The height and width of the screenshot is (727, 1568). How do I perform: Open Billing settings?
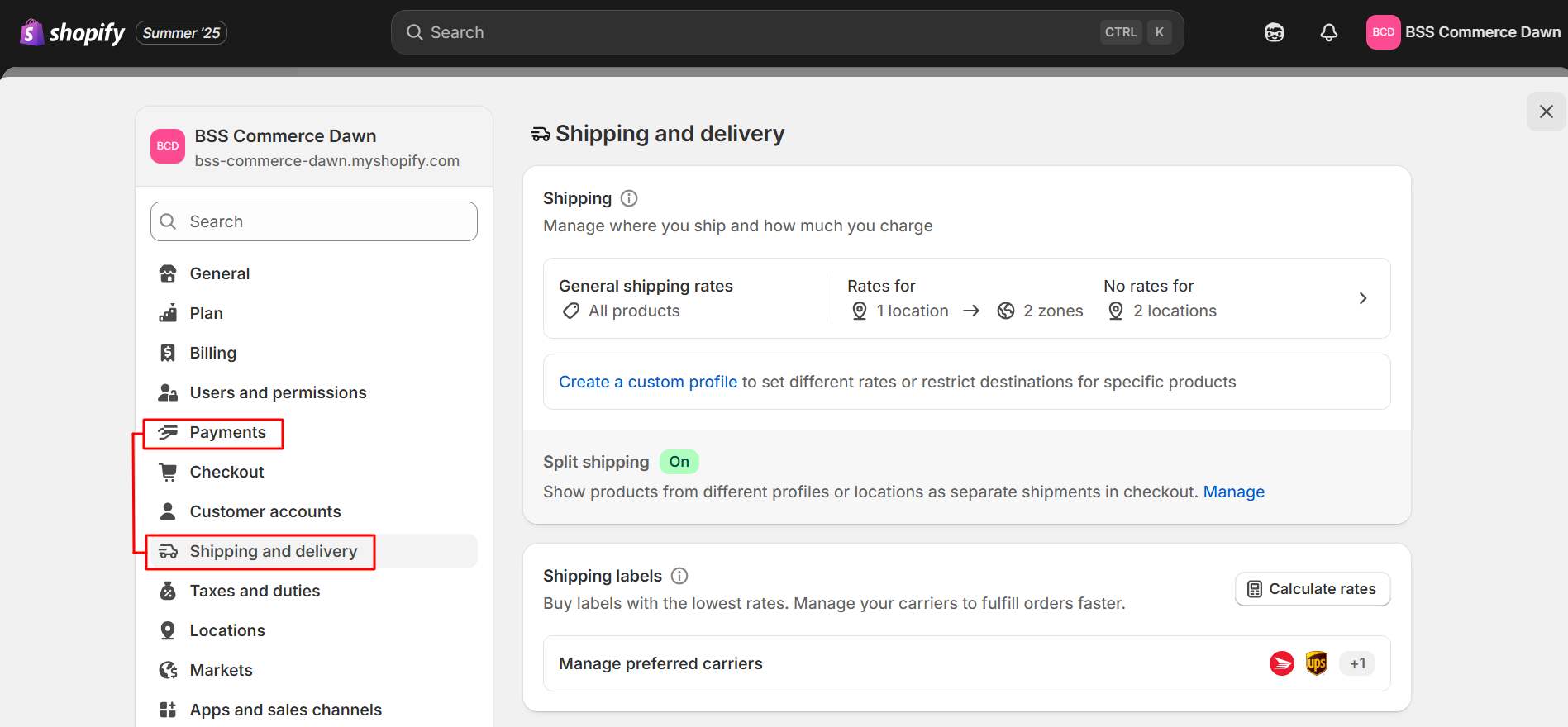(314, 353)
